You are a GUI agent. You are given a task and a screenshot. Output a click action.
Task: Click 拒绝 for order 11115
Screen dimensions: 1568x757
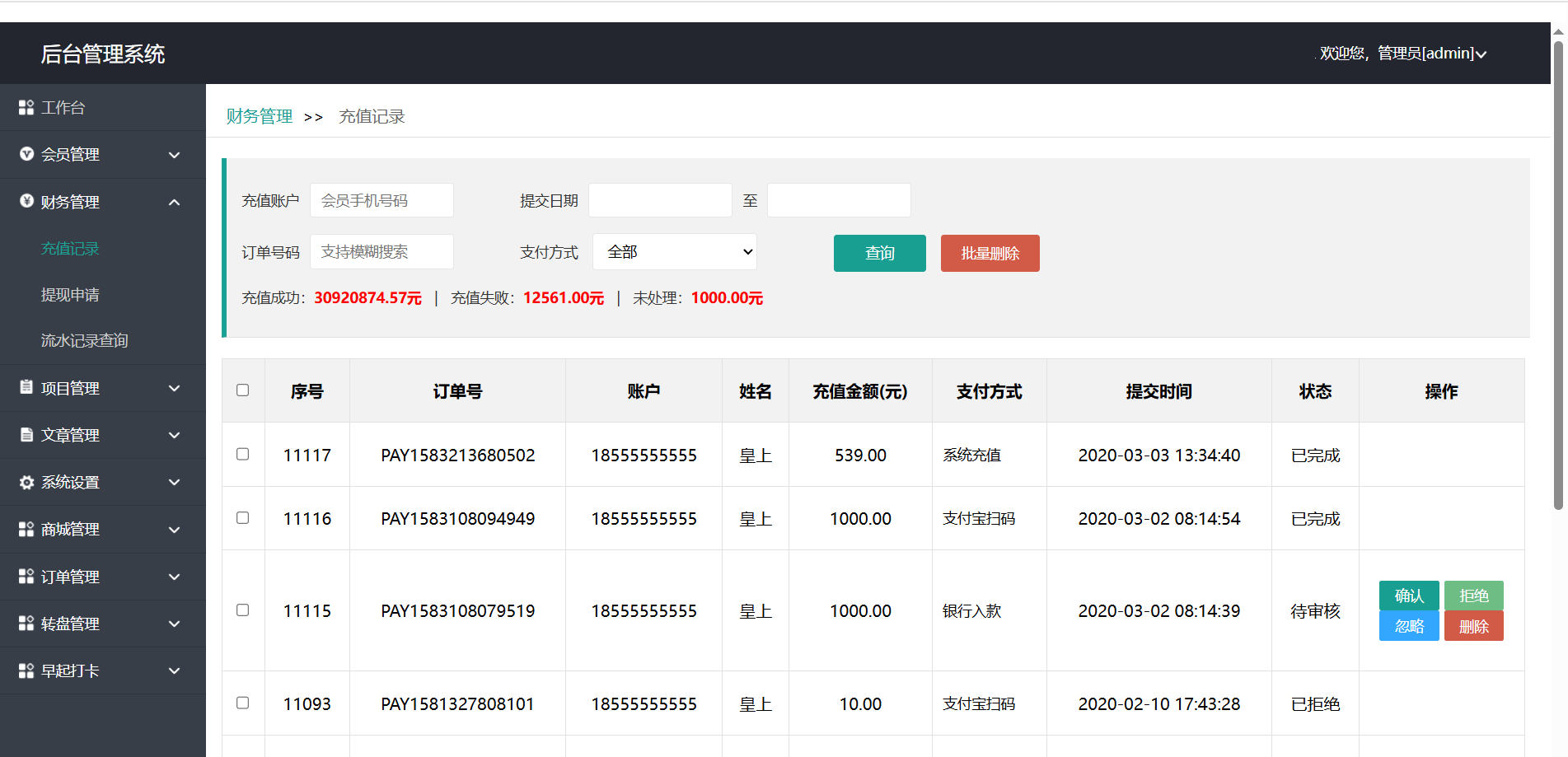[x=1474, y=596]
